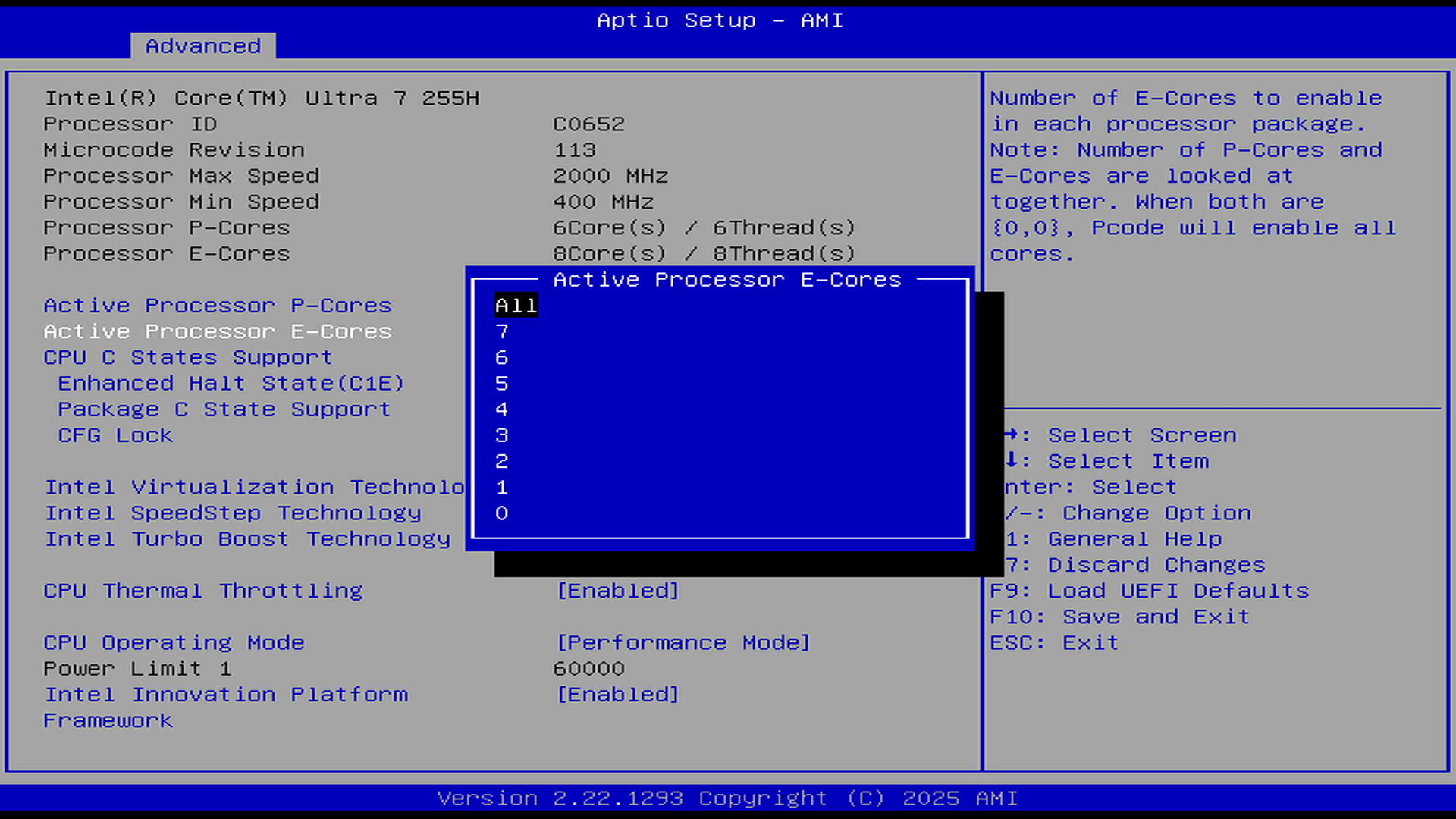Toggle Intel Innovation Platform Framework Enabled value
This screenshot has width=1456, height=819.
coord(618,695)
